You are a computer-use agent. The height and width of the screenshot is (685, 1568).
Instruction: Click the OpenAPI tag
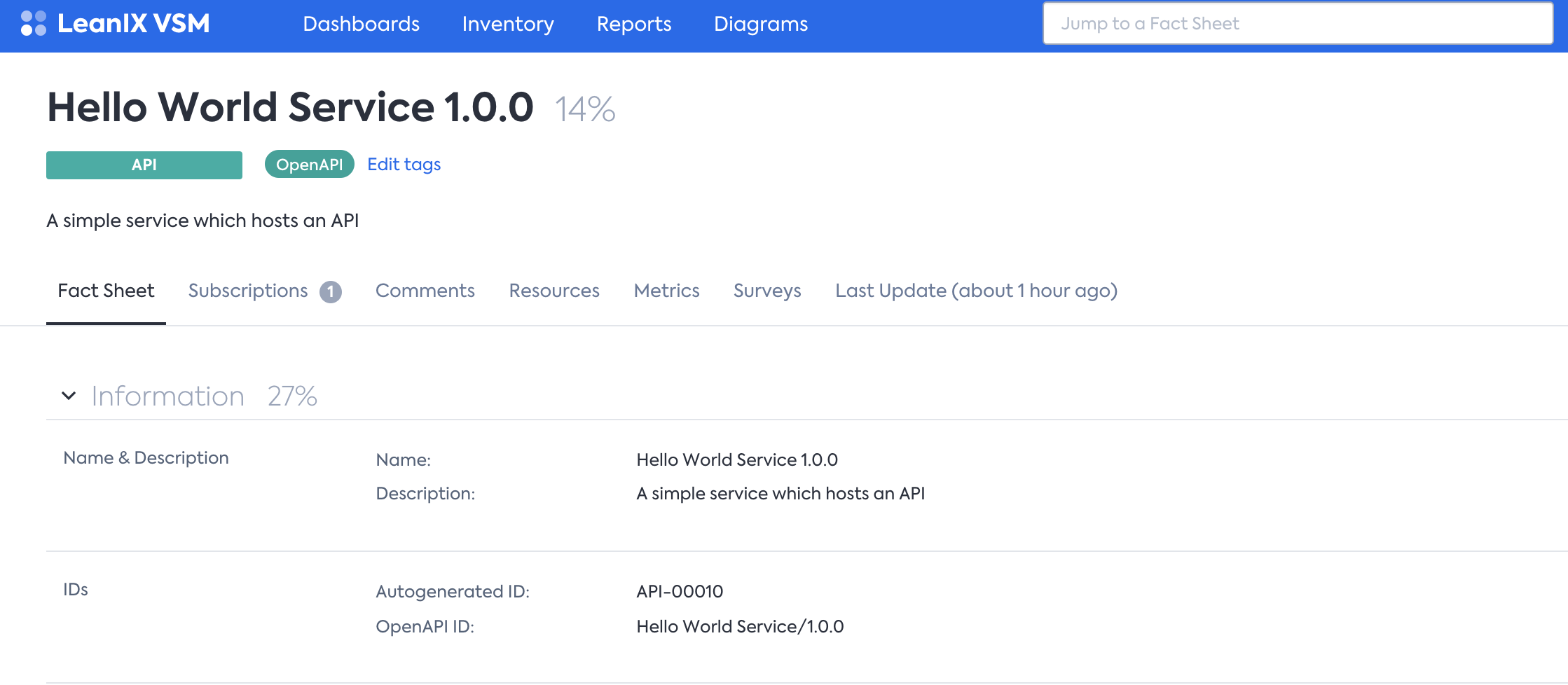309,165
